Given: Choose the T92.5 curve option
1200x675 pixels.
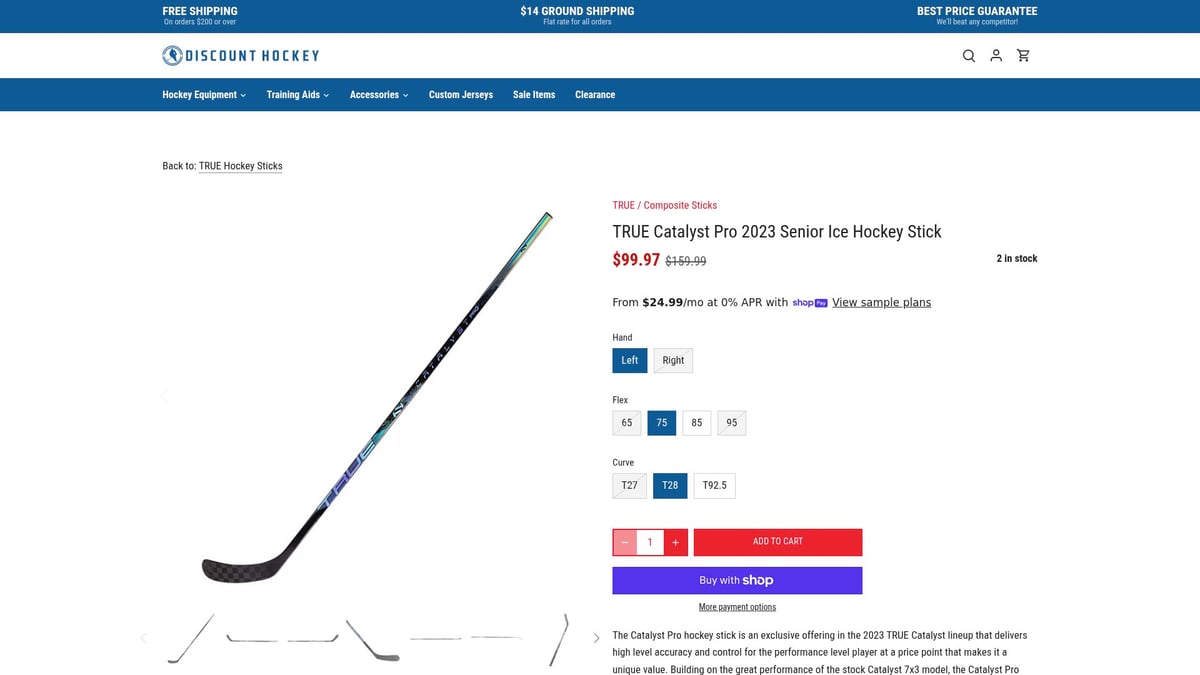Looking at the screenshot, I should (714, 485).
